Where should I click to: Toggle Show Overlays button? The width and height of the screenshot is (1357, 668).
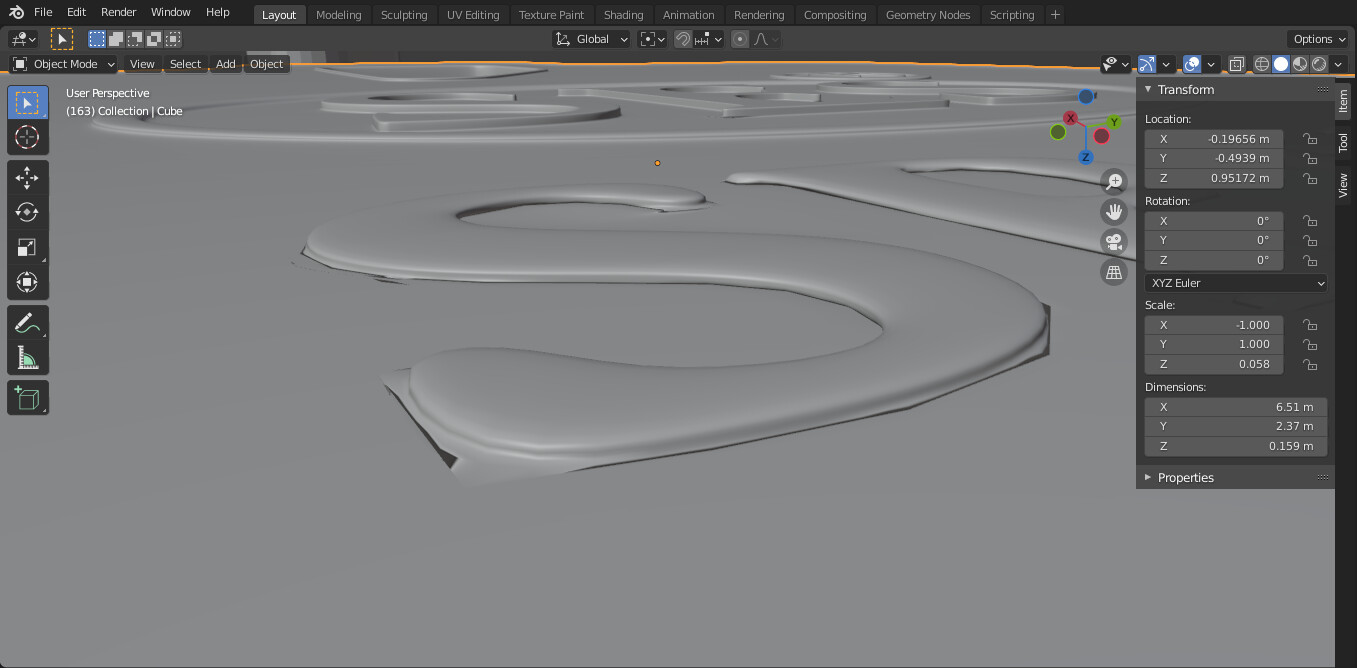[1192, 64]
